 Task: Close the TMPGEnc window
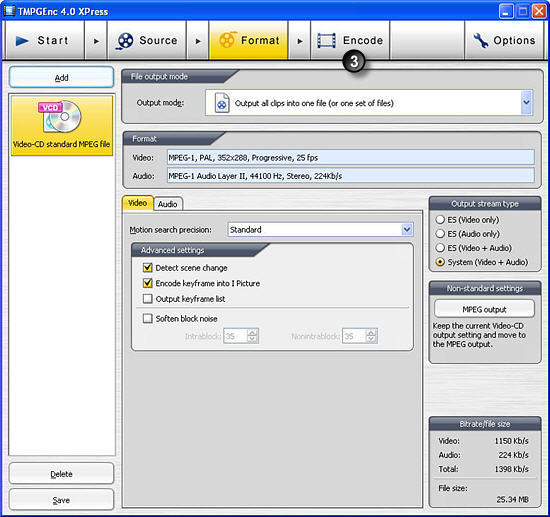coord(539,11)
